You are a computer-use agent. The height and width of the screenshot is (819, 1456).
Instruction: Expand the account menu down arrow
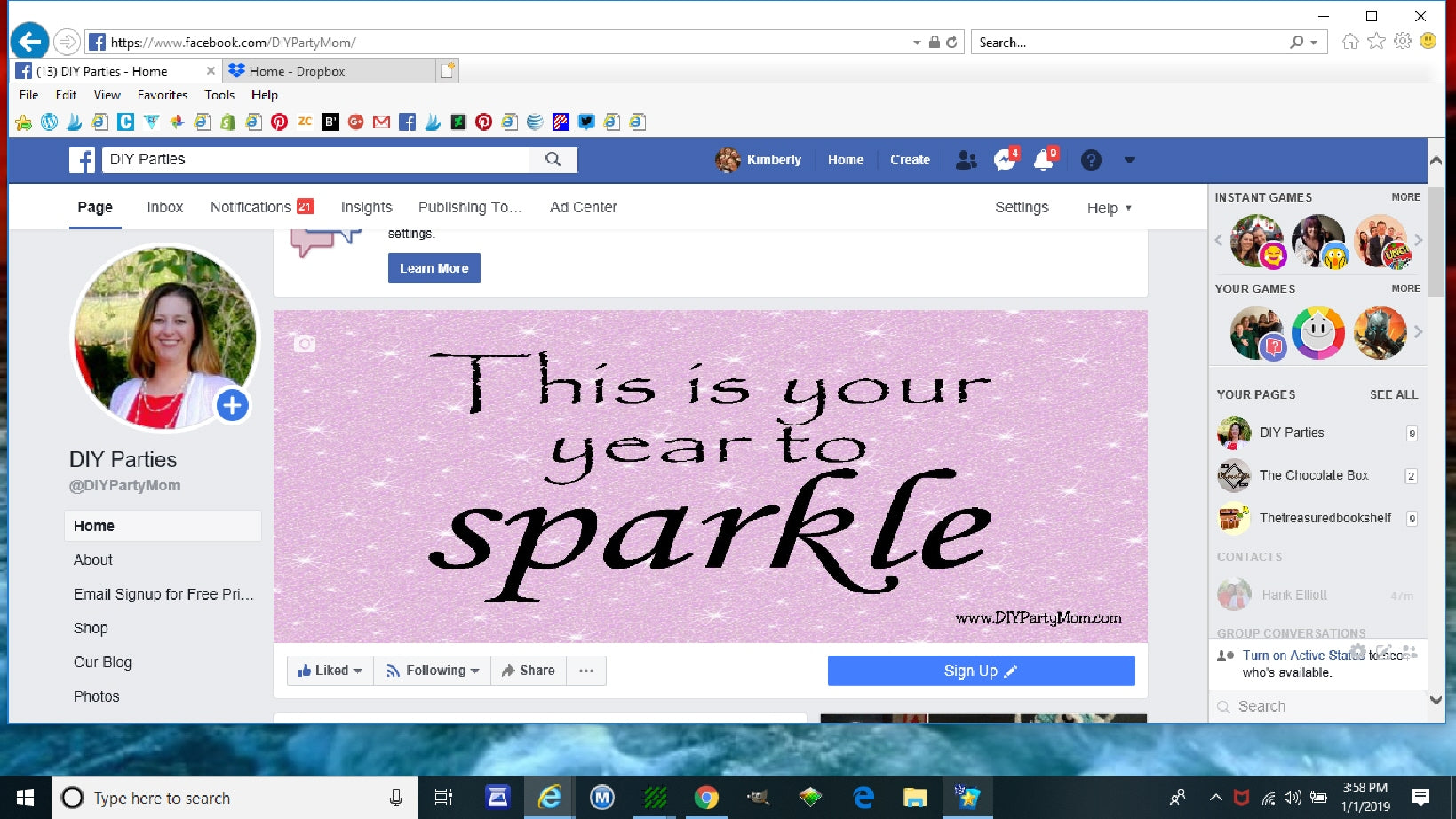click(1129, 160)
